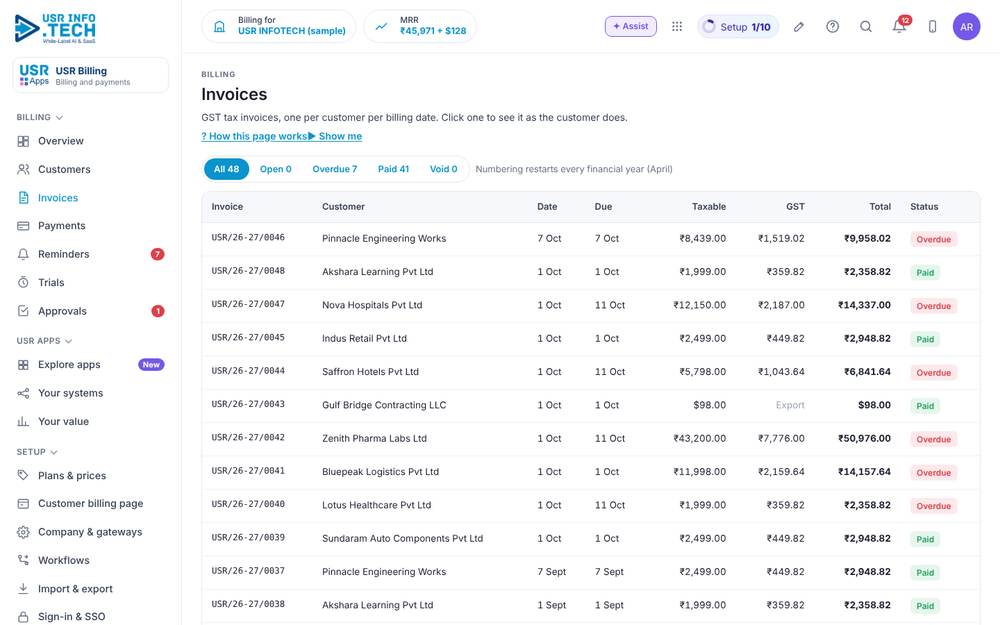Click the USR INFO.TECH logo
The image size is (1000, 625).
click(55, 28)
